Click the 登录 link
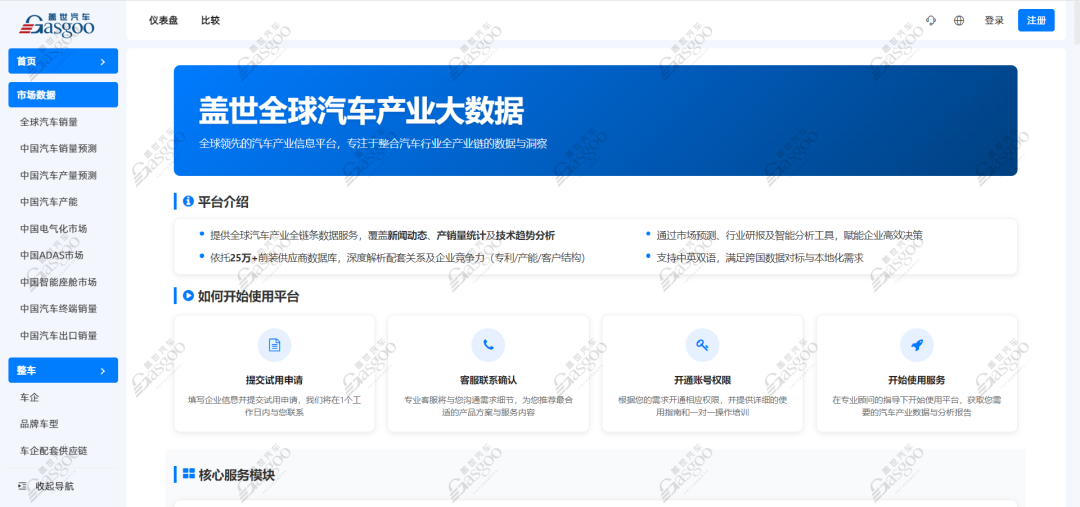The height and width of the screenshot is (507, 1080). (x=994, y=20)
